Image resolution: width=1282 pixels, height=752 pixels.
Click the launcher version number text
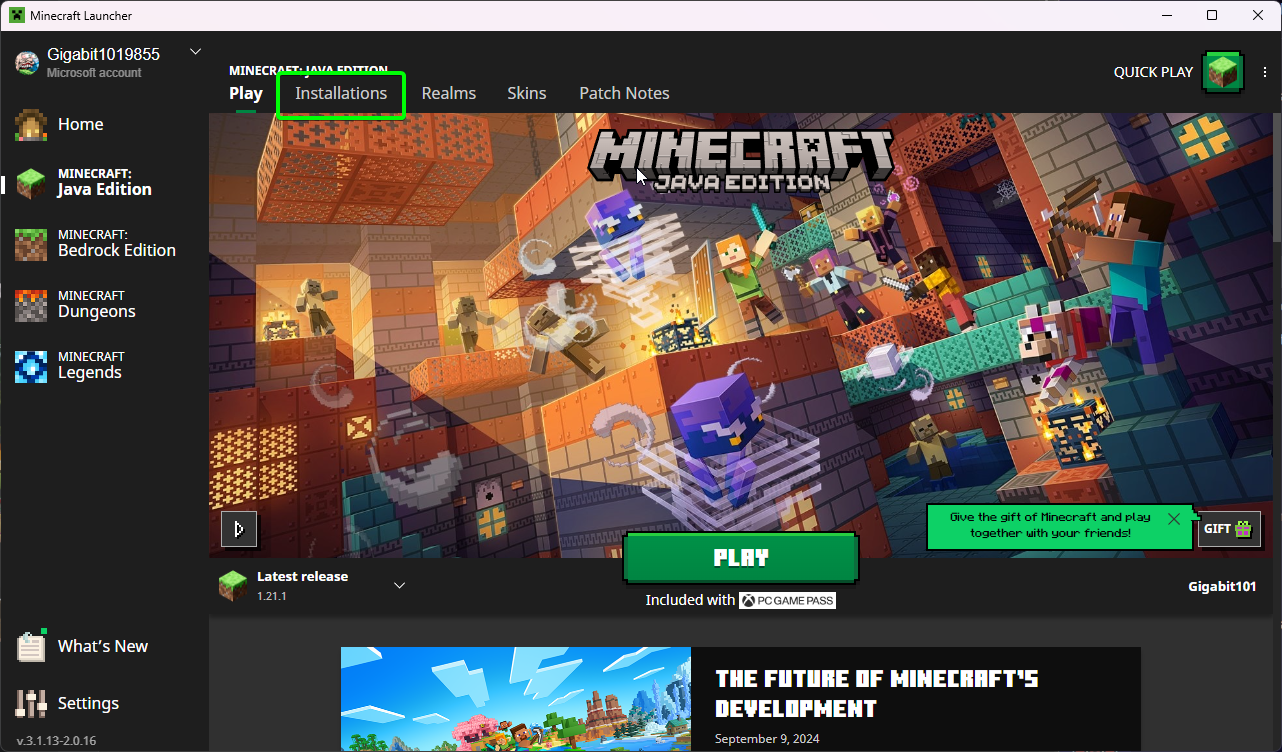(56, 741)
